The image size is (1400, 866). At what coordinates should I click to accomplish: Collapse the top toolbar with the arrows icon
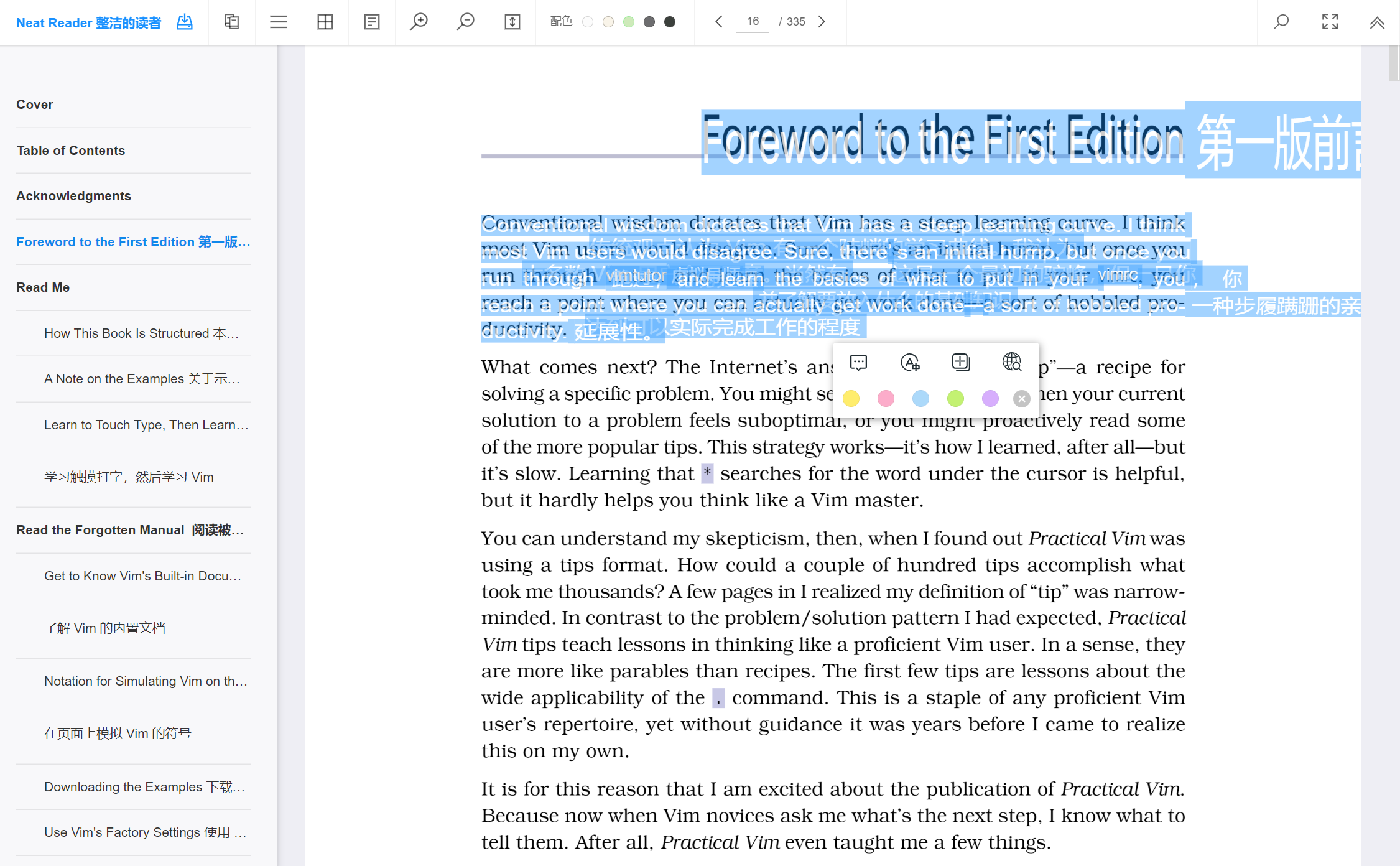1377,22
